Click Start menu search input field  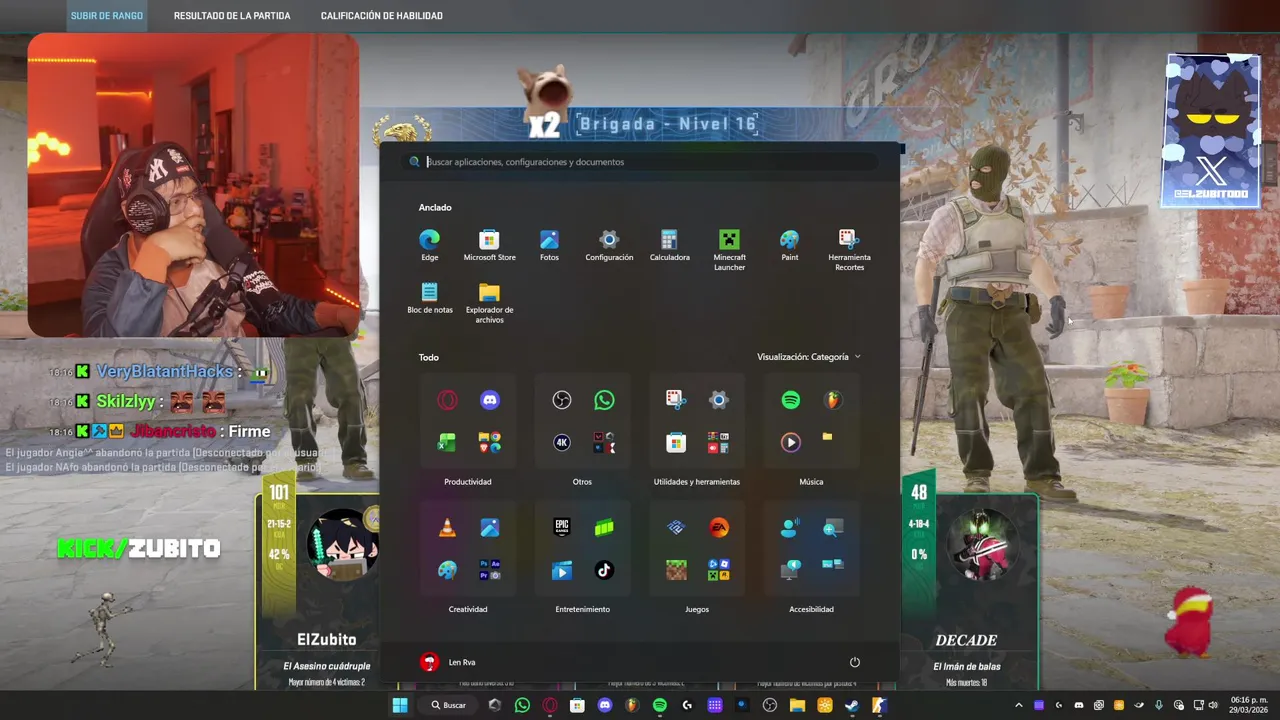point(640,162)
